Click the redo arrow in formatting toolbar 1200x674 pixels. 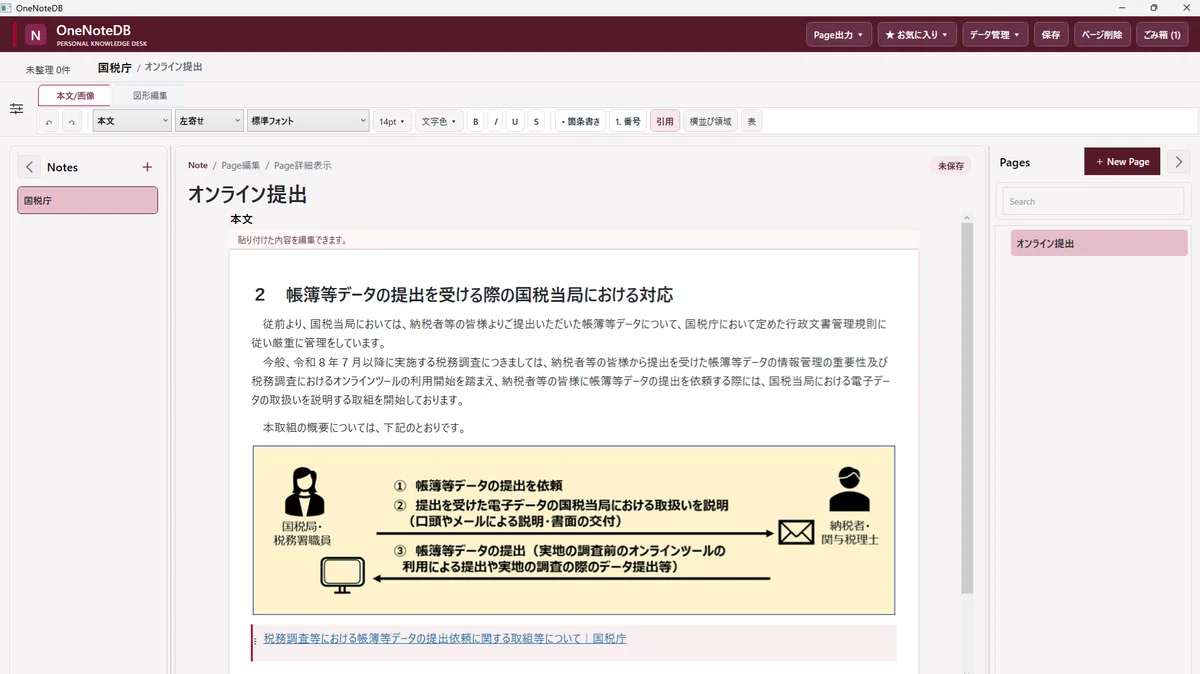[72, 121]
